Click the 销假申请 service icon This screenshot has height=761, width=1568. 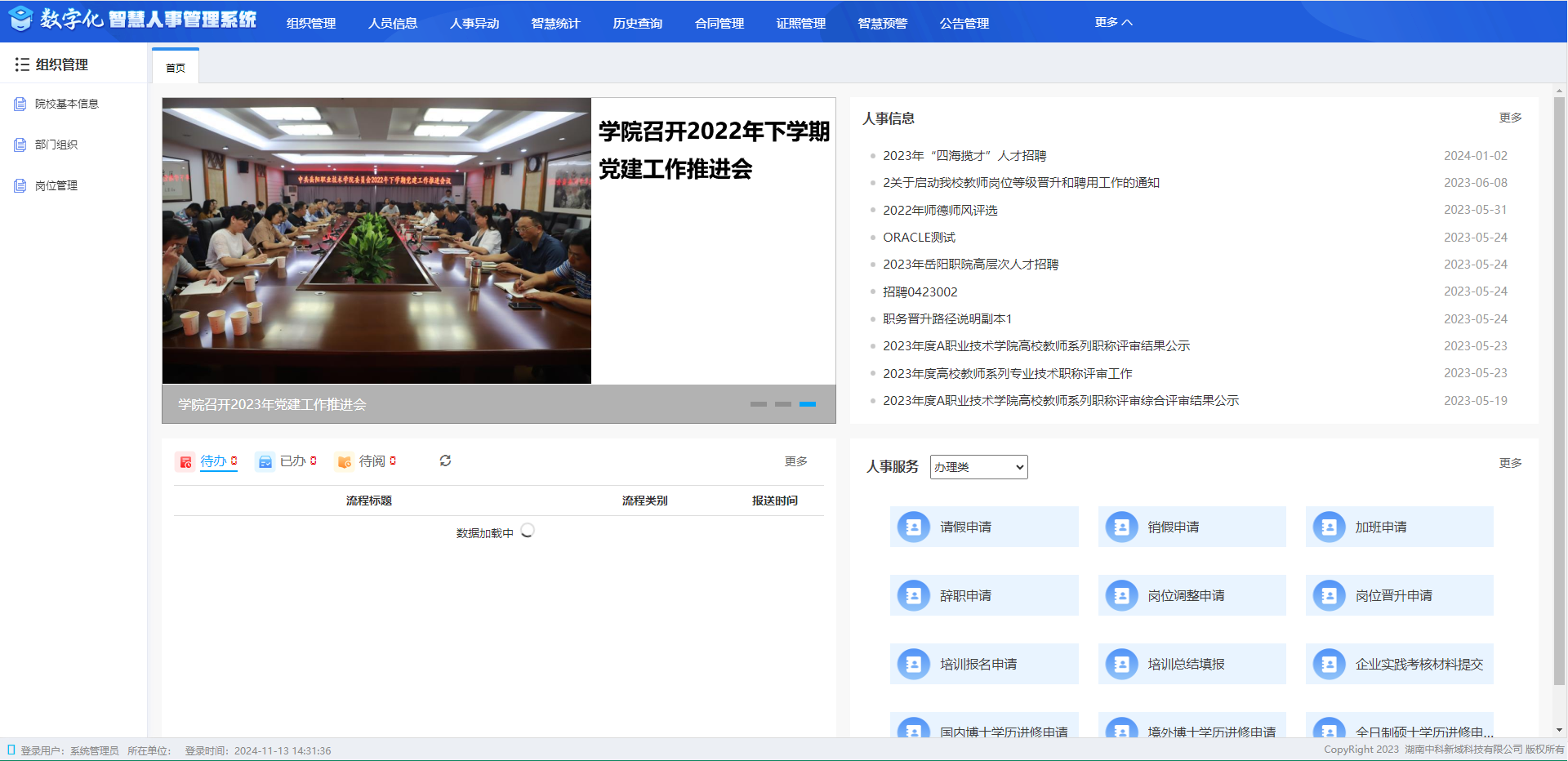pyautogui.click(x=1121, y=527)
